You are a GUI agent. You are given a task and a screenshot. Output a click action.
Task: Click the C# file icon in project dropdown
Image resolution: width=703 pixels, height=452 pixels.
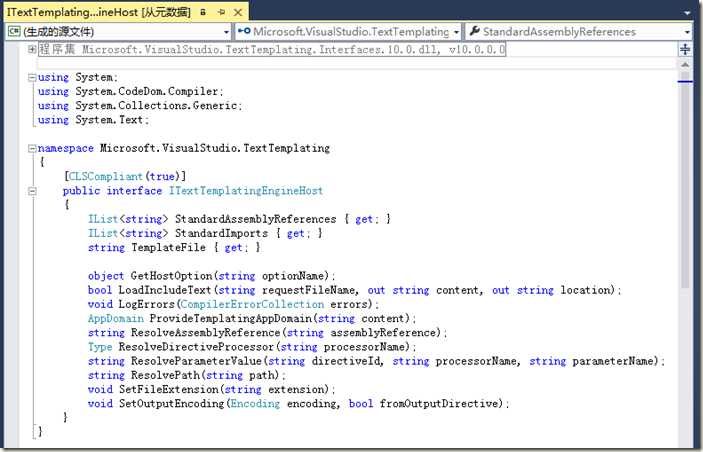coord(14,31)
